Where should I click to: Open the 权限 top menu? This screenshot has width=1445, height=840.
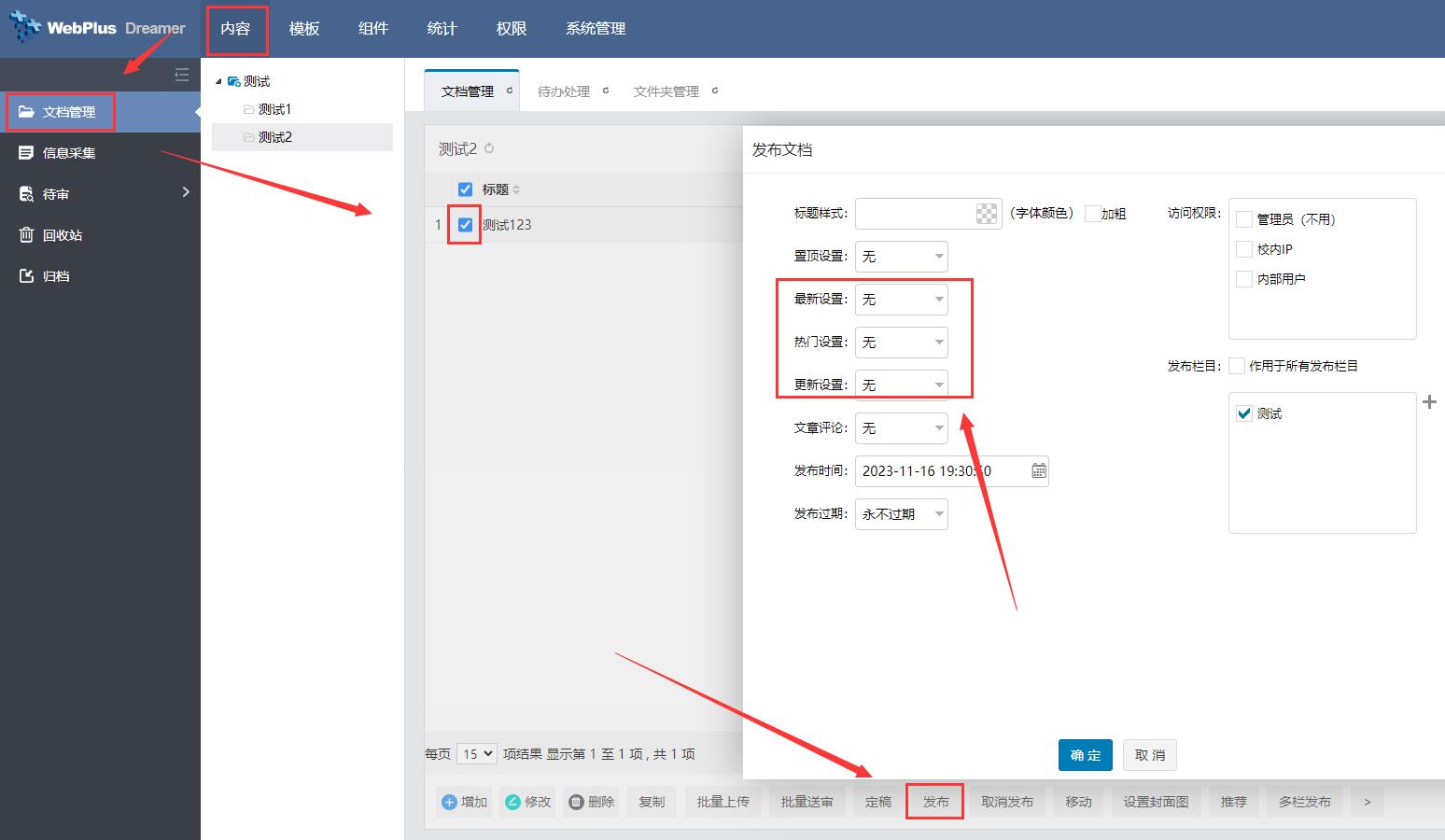[x=512, y=29]
